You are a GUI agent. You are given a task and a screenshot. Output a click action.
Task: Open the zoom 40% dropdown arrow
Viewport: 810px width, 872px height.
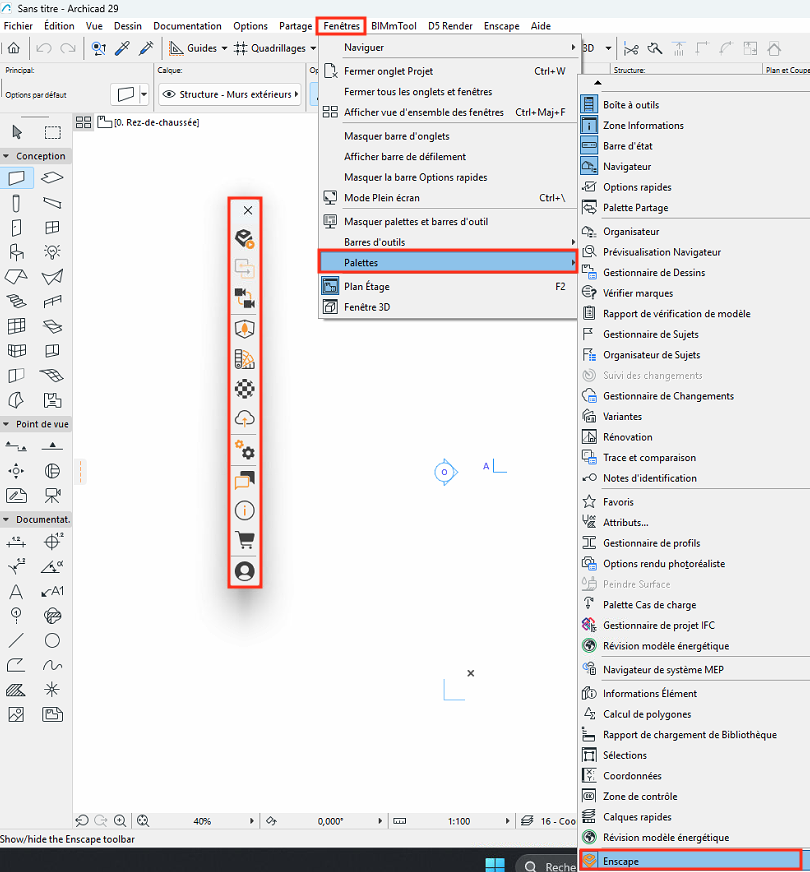(x=251, y=821)
